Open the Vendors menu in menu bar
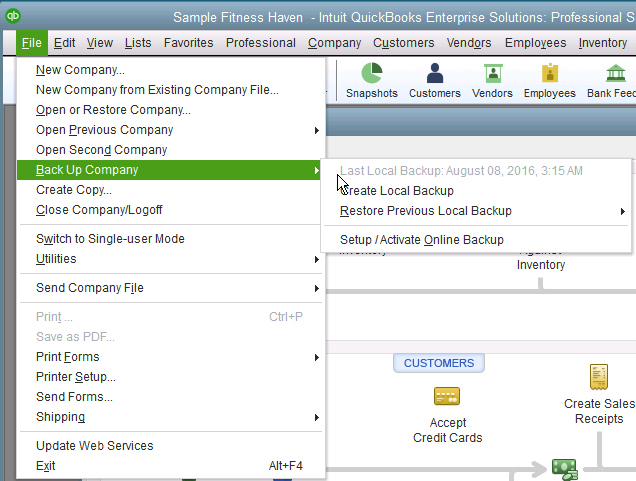The image size is (636, 481). click(469, 43)
